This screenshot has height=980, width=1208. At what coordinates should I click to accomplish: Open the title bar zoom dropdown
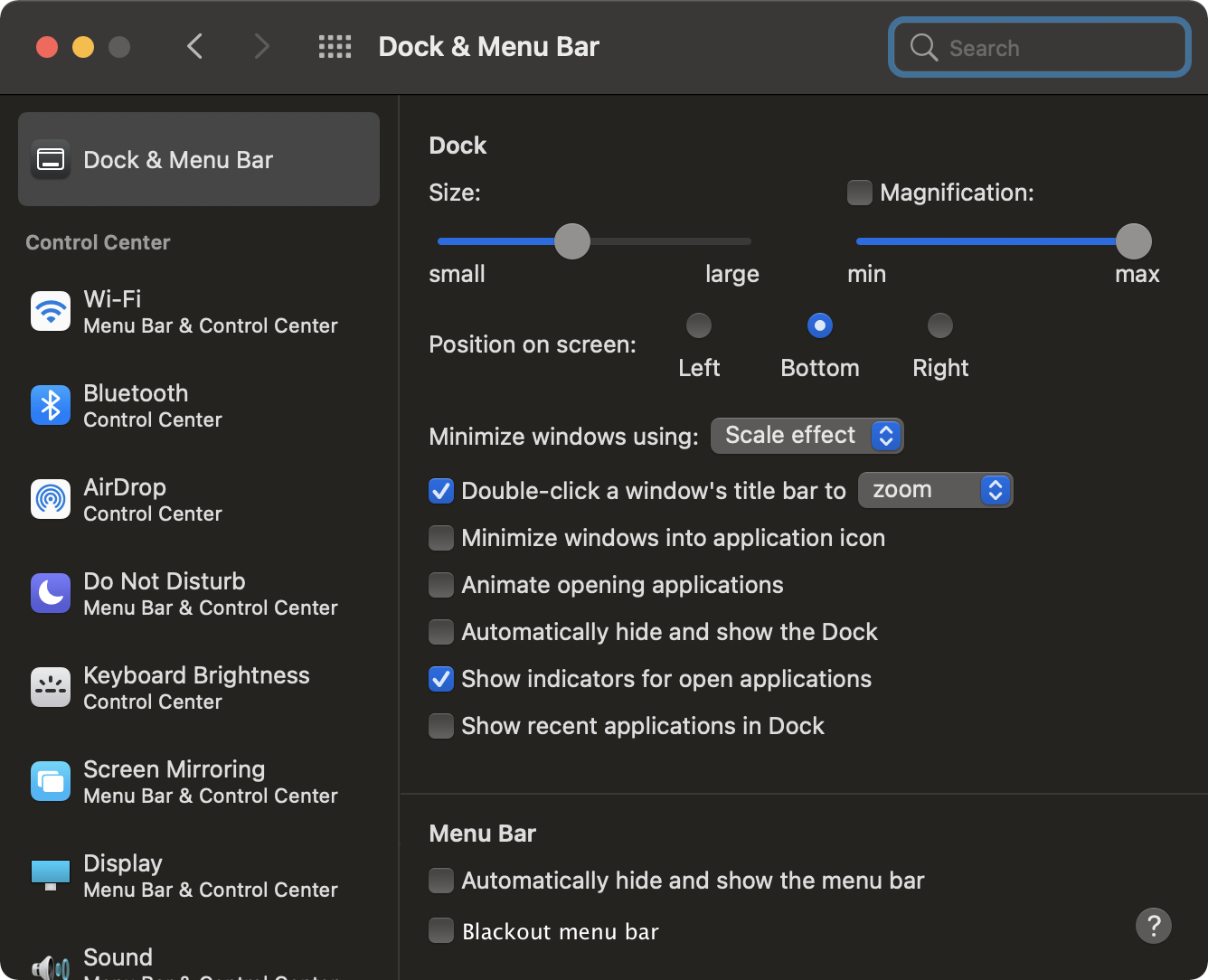click(x=935, y=490)
